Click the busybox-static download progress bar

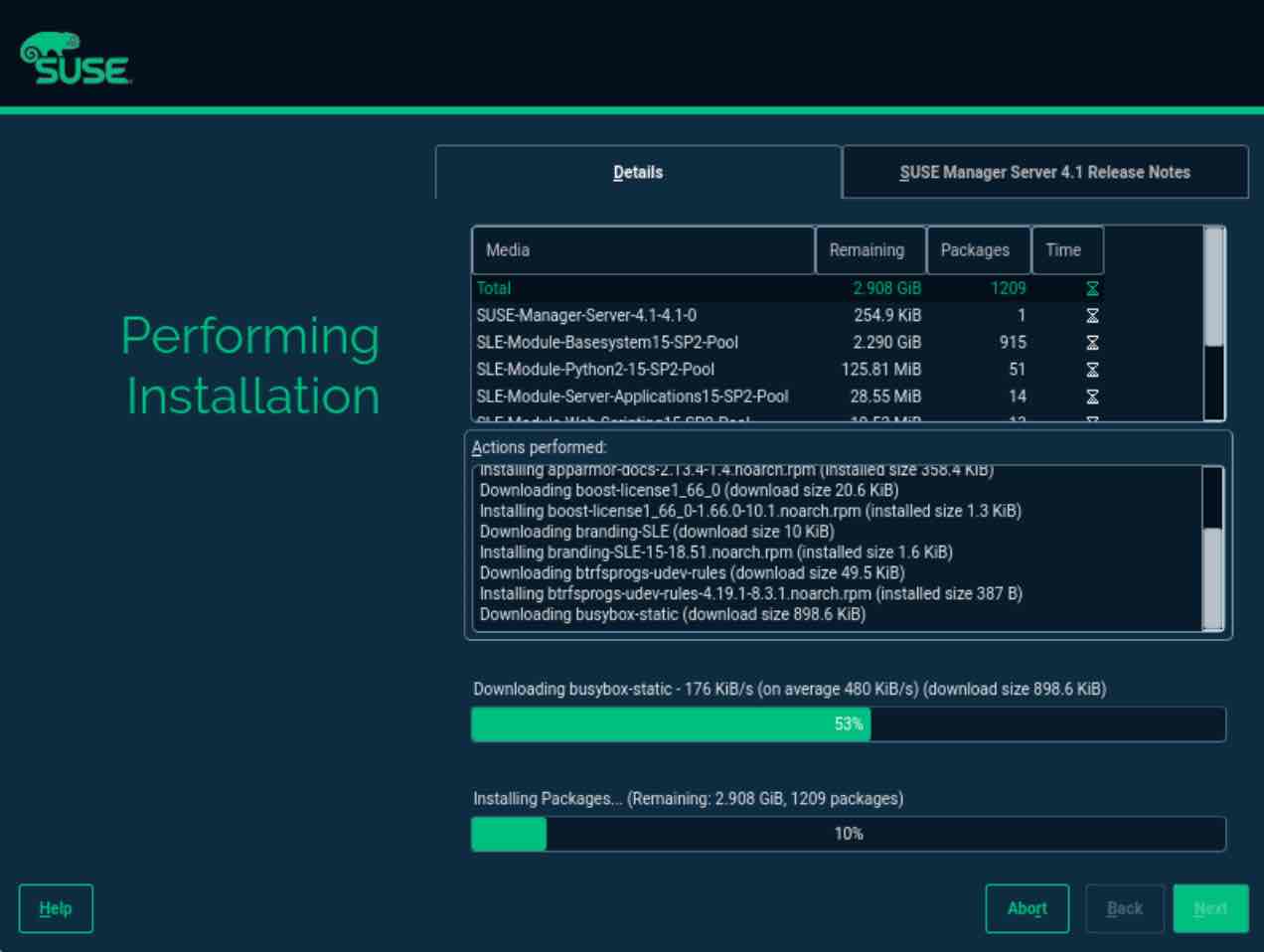[849, 724]
